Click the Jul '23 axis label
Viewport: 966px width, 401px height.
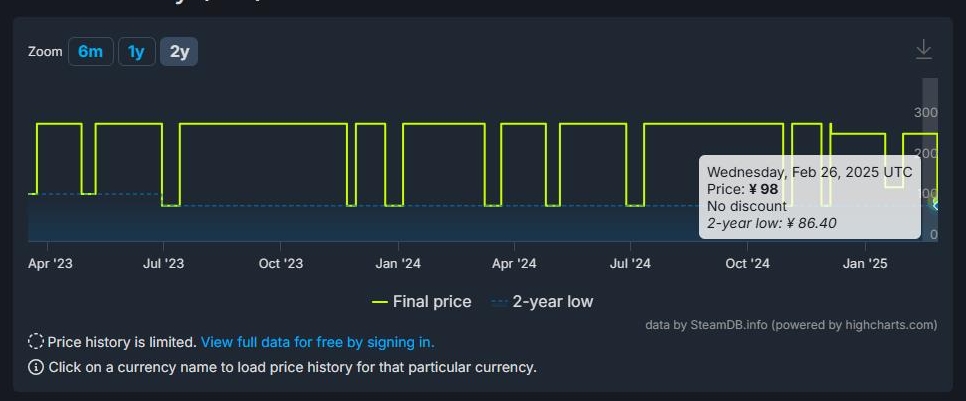point(163,264)
